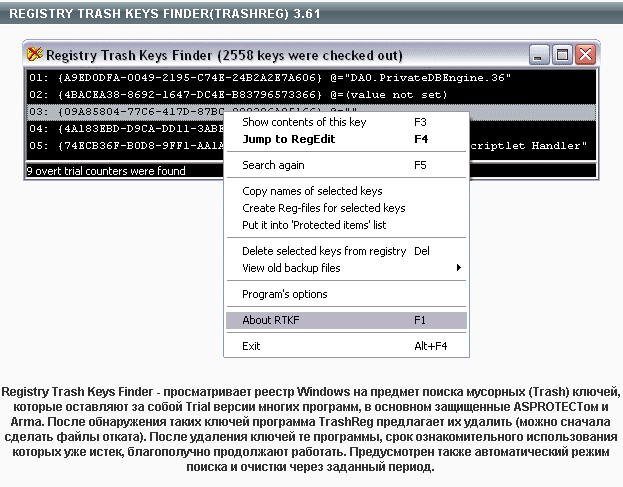Select key row 01 DAO.PrivateDBEngine.36
The image size is (623, 487).
coord(312,78)
